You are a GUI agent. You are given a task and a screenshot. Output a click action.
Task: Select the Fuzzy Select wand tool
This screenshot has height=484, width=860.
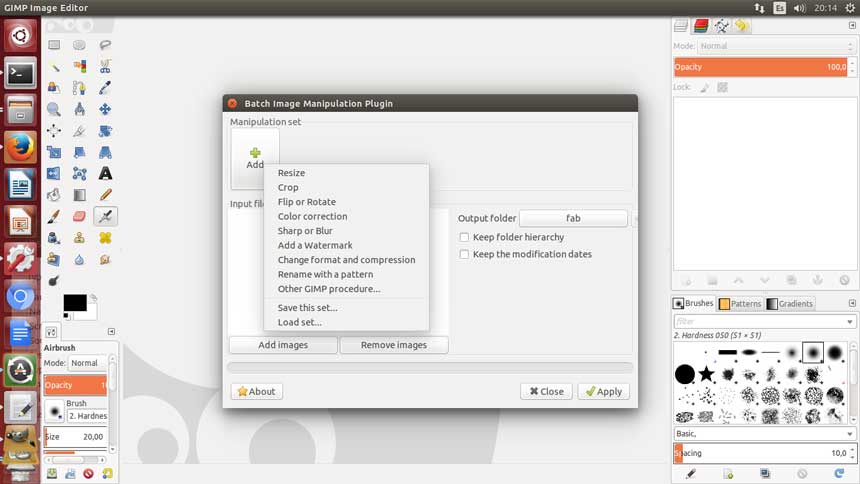pyautogui.click(x=54, y=66)
